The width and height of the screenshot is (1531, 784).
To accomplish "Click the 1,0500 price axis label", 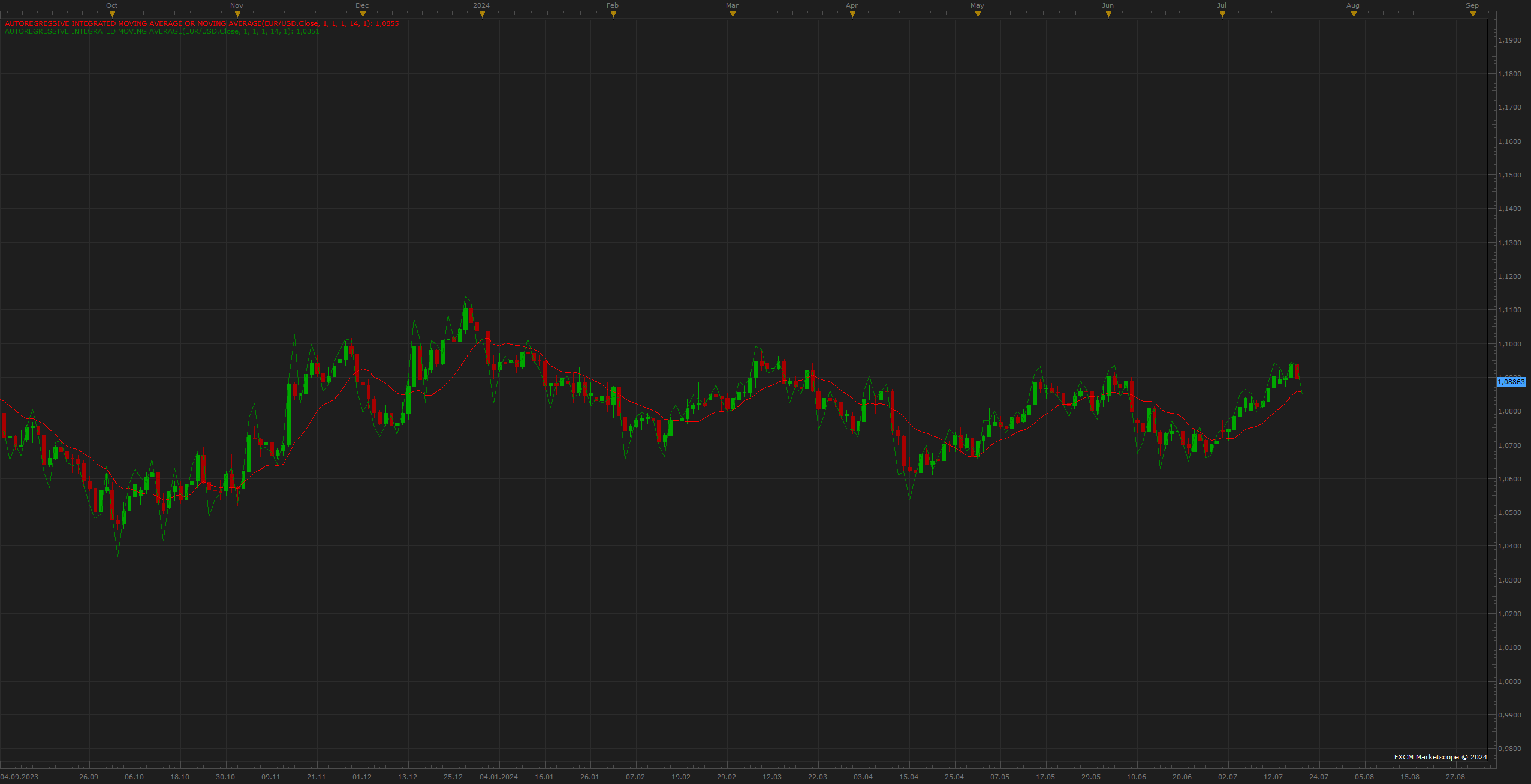I will pyautogui.click(x=1509, y=512).
